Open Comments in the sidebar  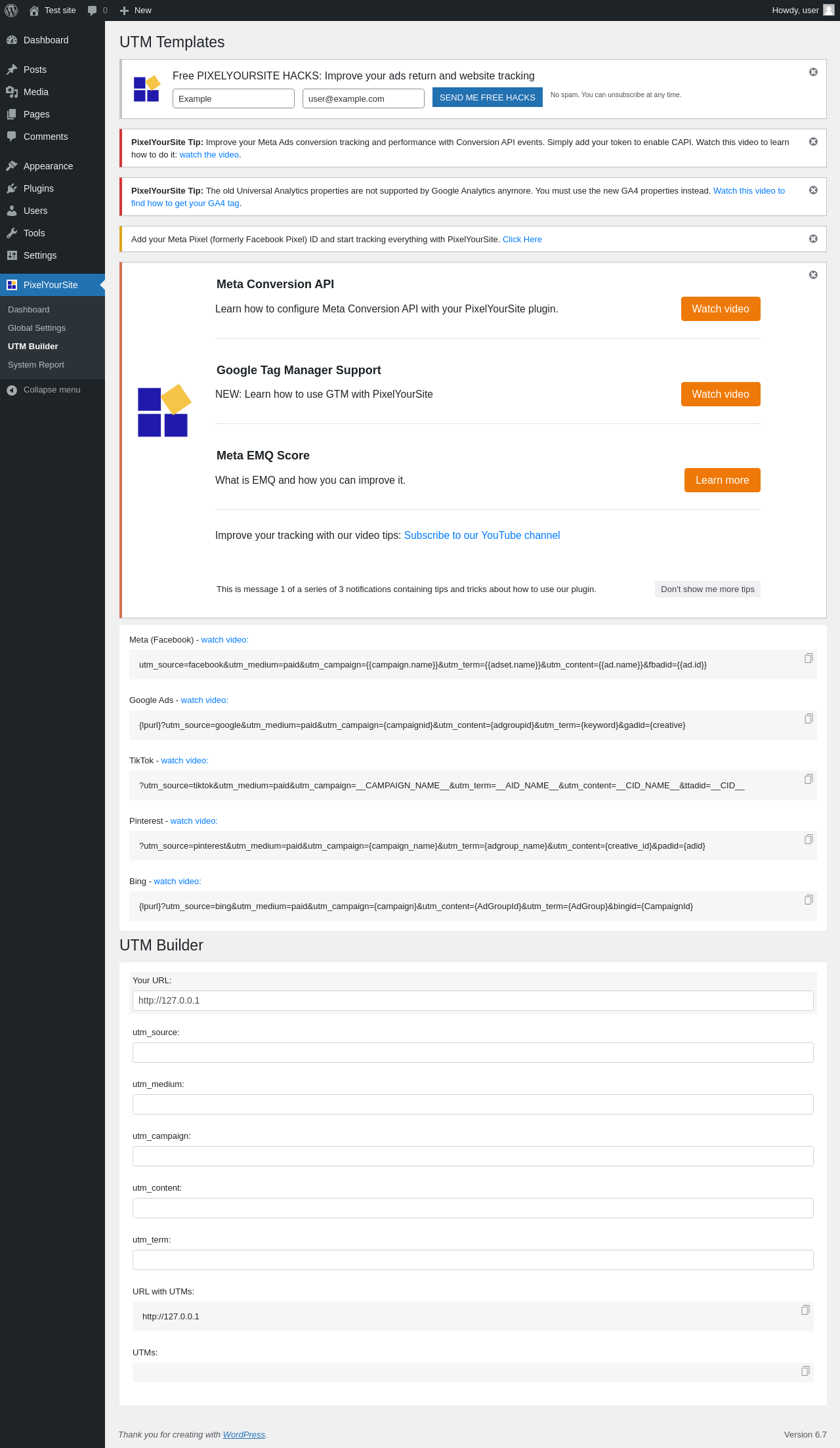52,137
